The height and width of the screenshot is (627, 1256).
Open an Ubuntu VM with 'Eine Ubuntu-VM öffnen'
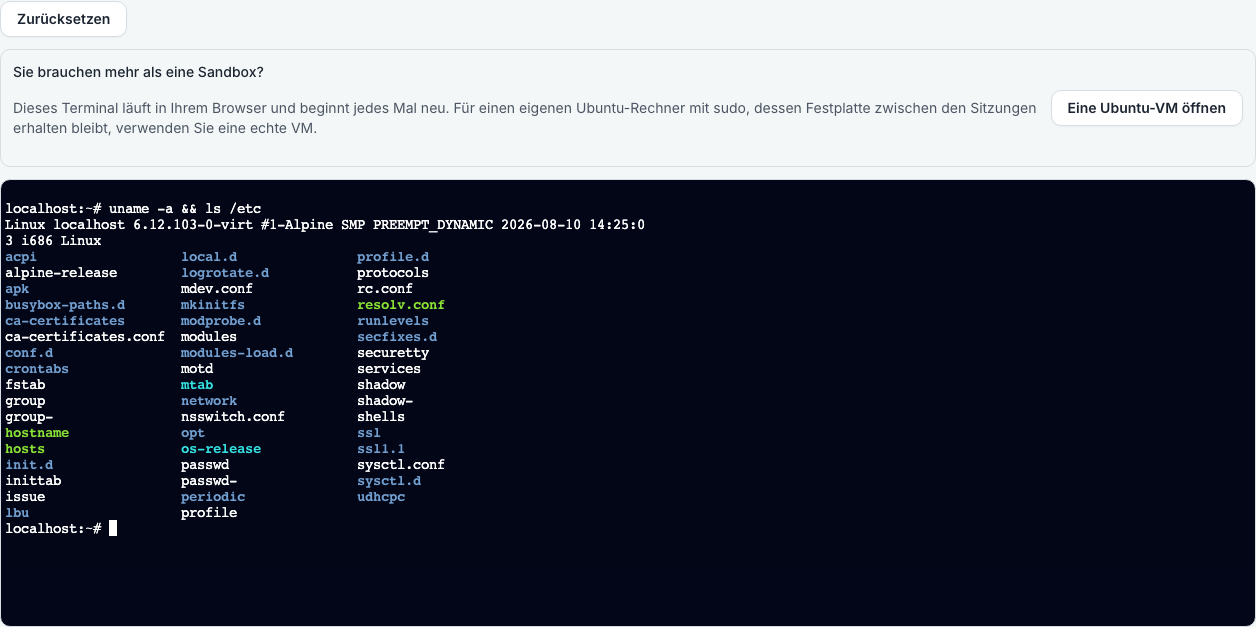[x=1146, y=108]
